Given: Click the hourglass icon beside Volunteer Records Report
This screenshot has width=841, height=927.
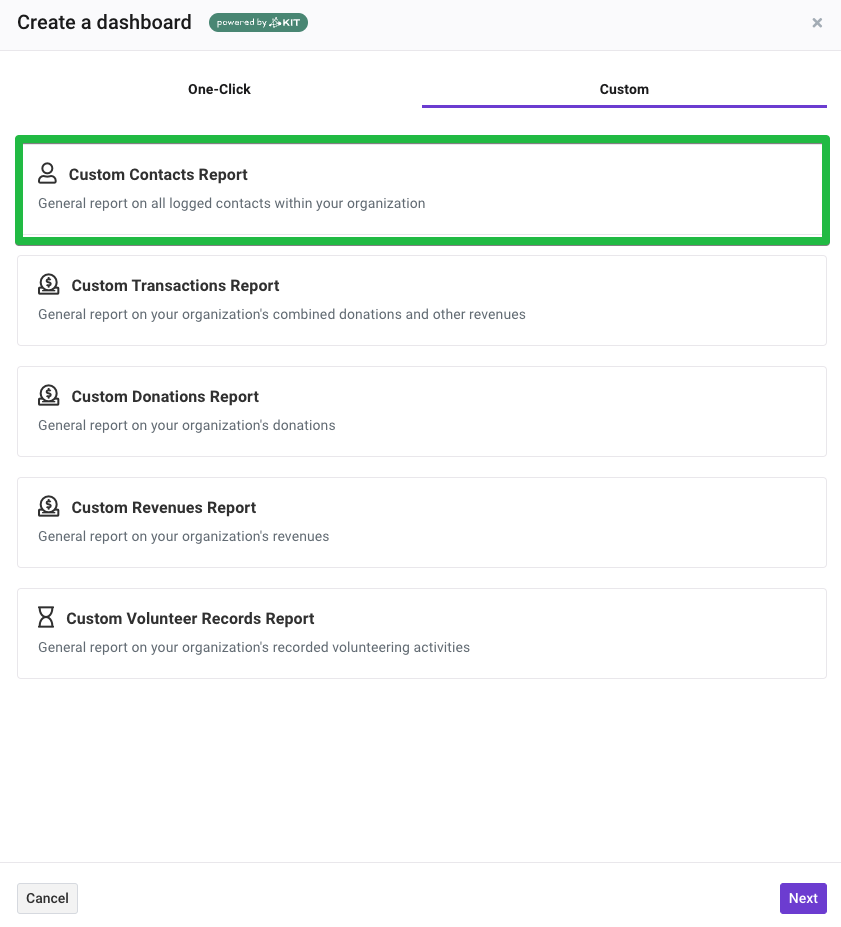Looking at the screenshot, I should tap(46, 617).
